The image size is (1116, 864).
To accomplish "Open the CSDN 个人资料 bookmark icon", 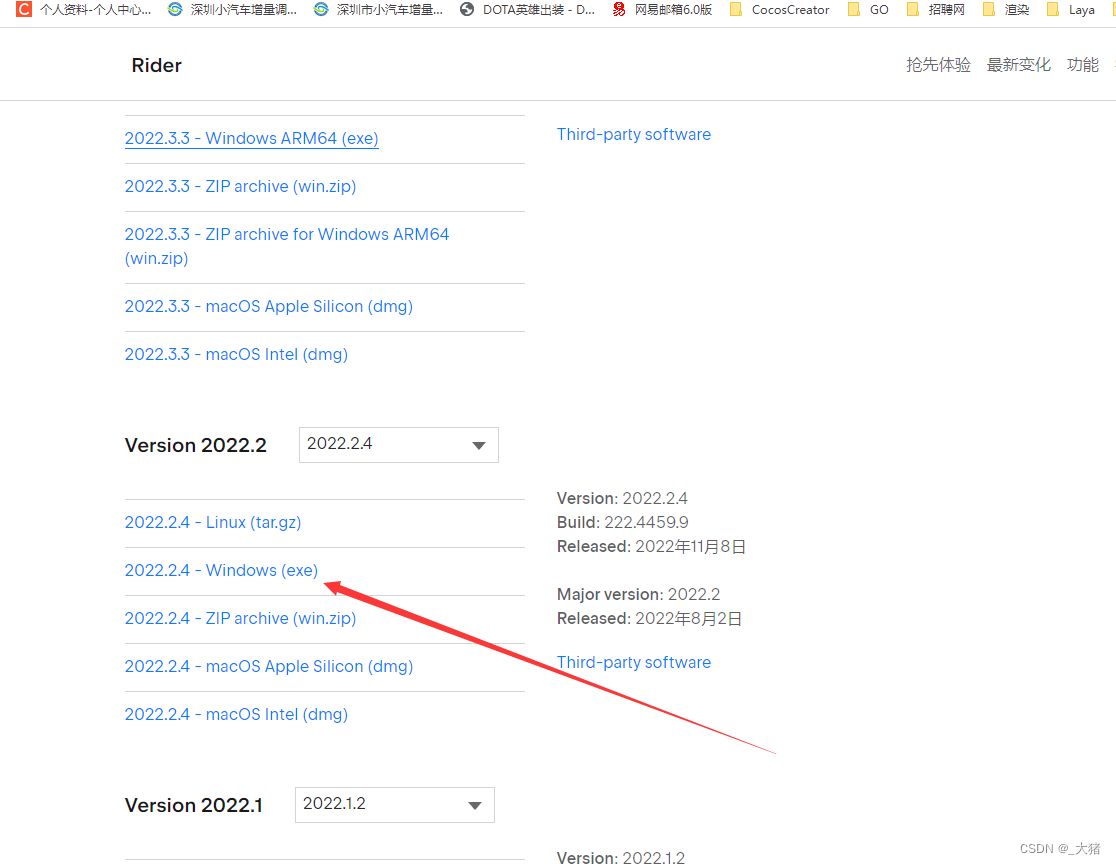I will (23, 9).
